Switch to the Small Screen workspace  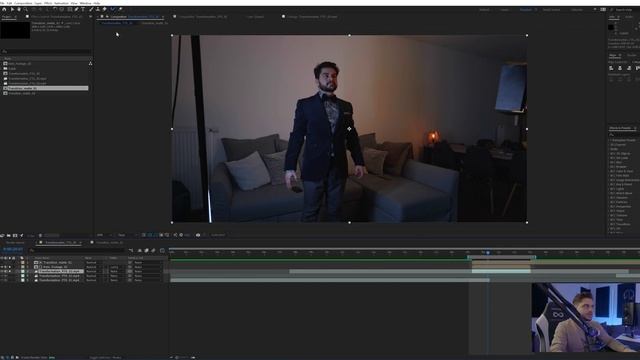click(x=551, y=10)
